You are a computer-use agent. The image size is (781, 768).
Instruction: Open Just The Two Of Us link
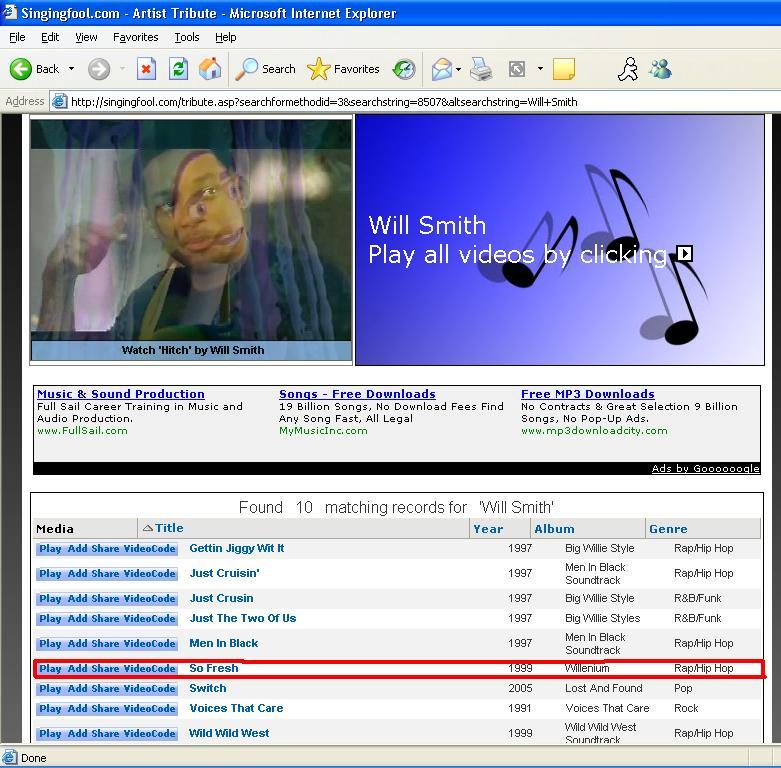tap(243, 618)
